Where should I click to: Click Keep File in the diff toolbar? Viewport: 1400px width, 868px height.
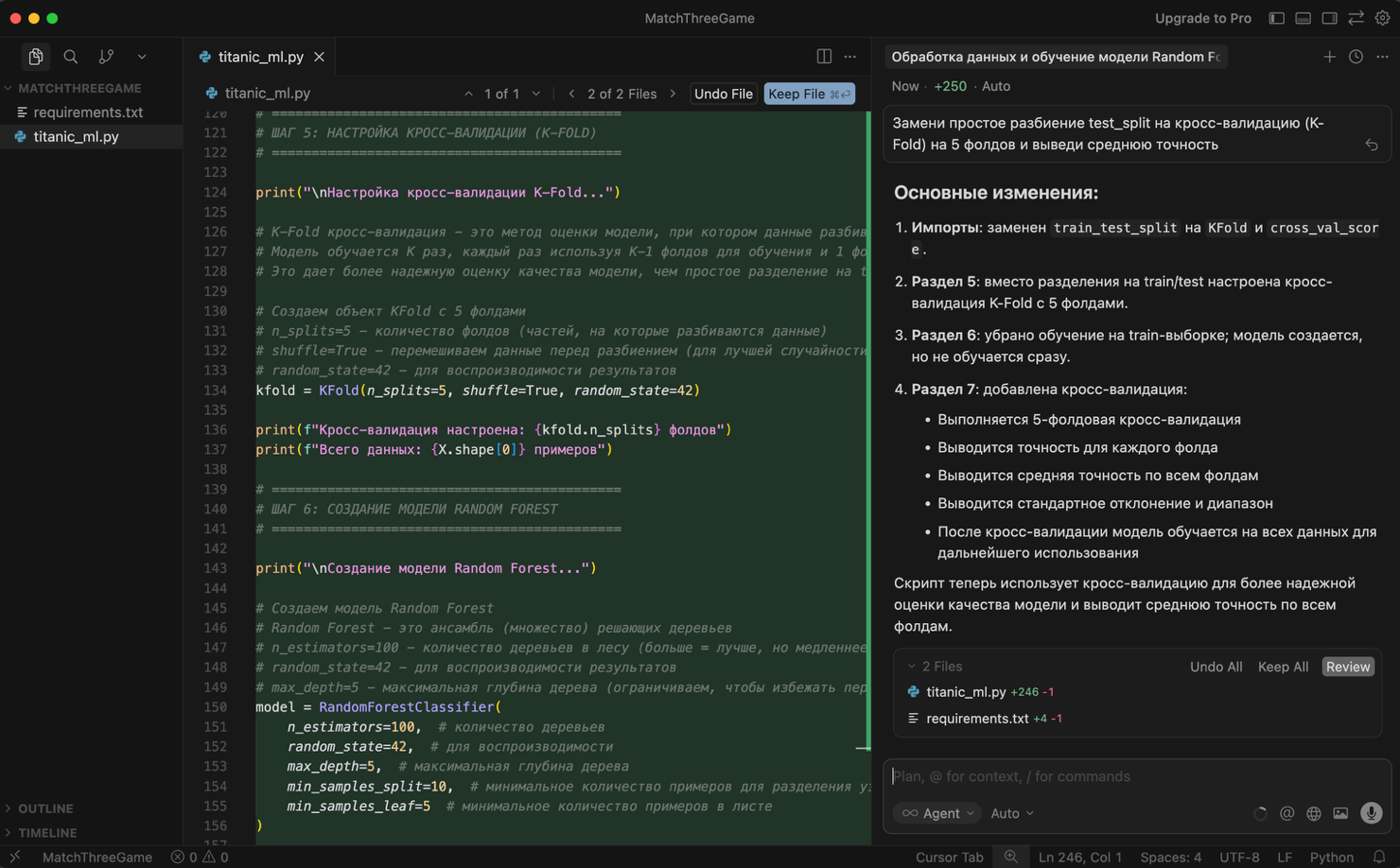click(809, 94)
